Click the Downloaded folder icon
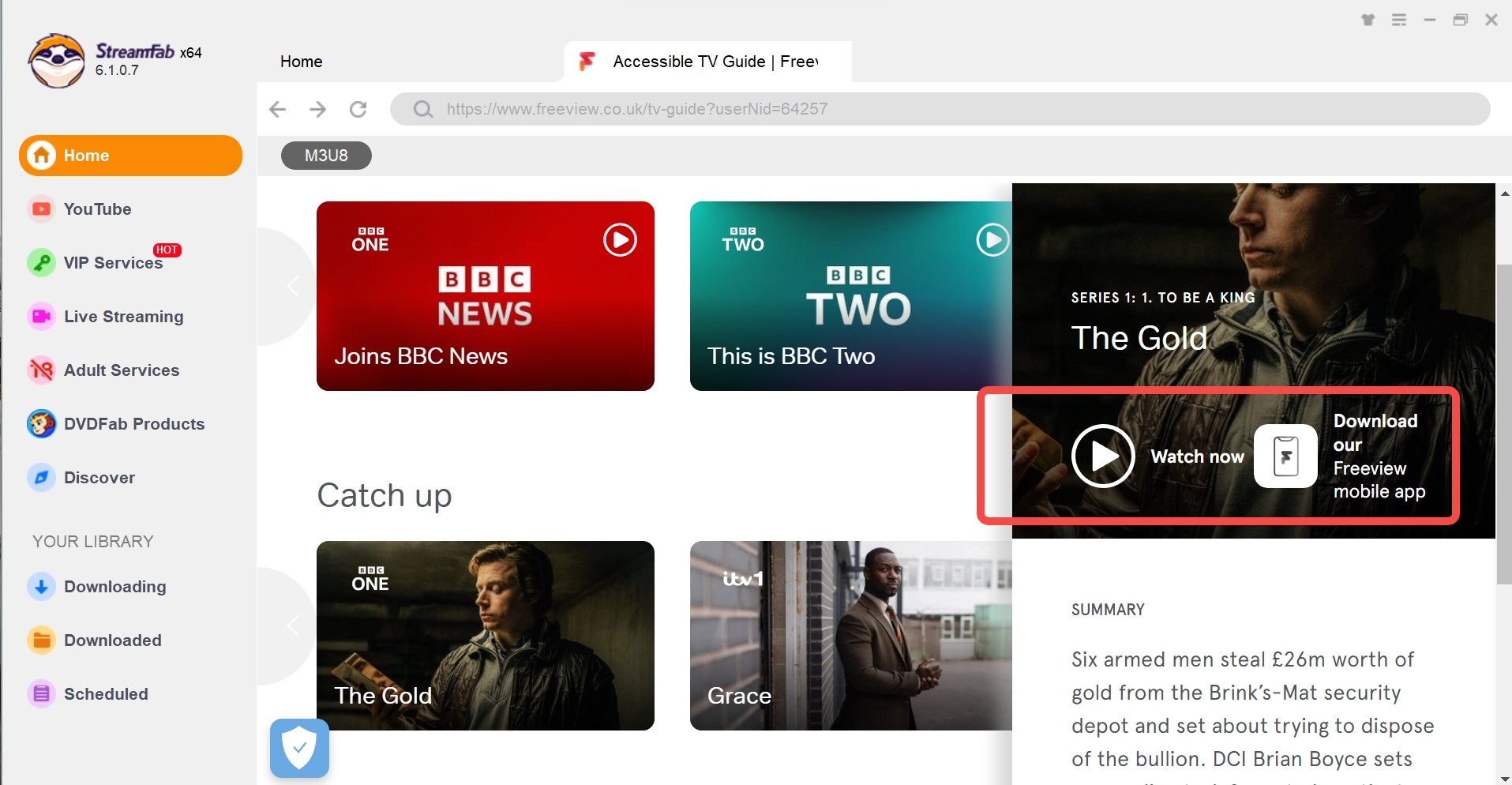 click(x=41, y=640)
